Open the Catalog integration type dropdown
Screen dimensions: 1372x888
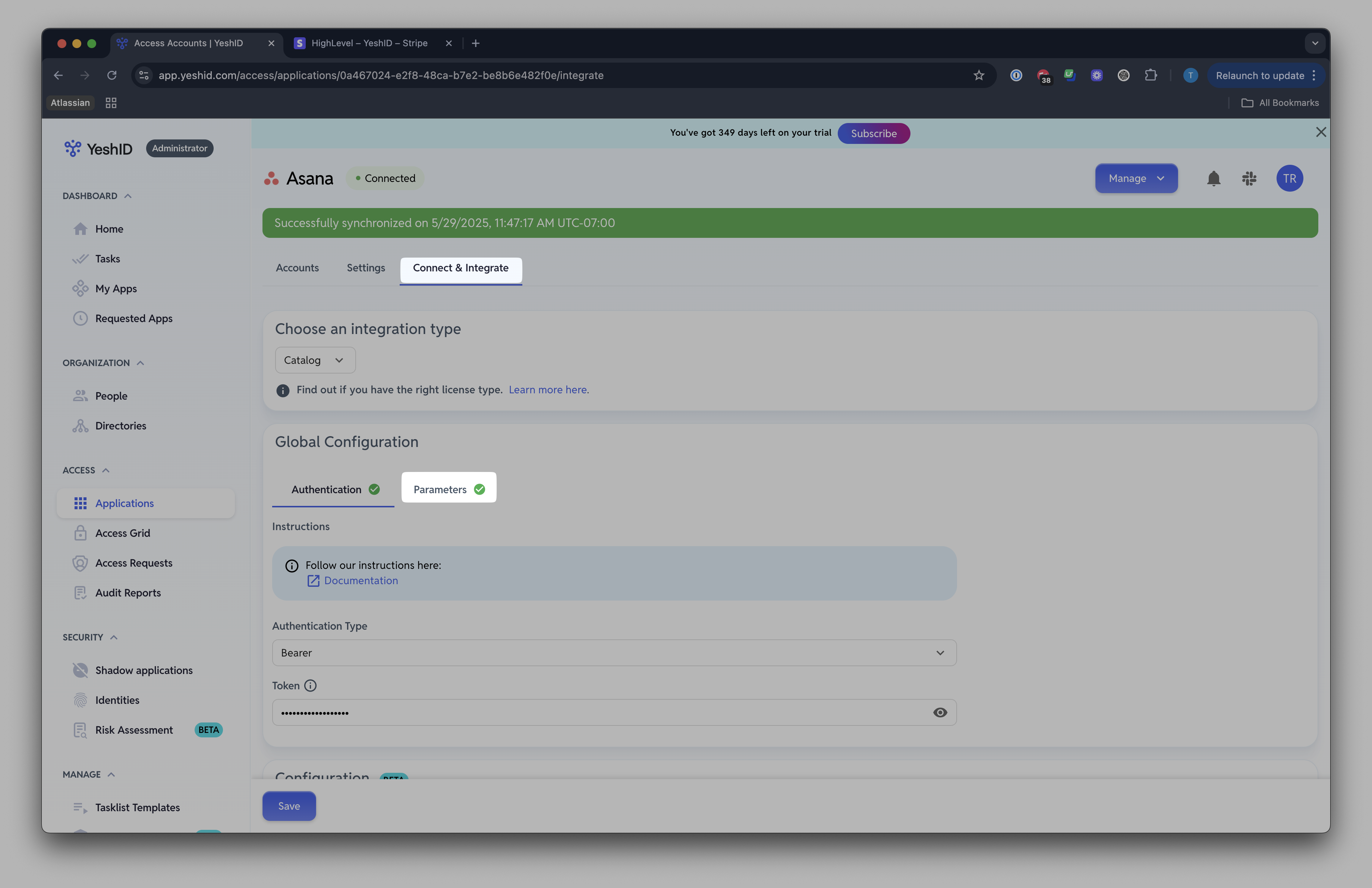pos(315,360)
